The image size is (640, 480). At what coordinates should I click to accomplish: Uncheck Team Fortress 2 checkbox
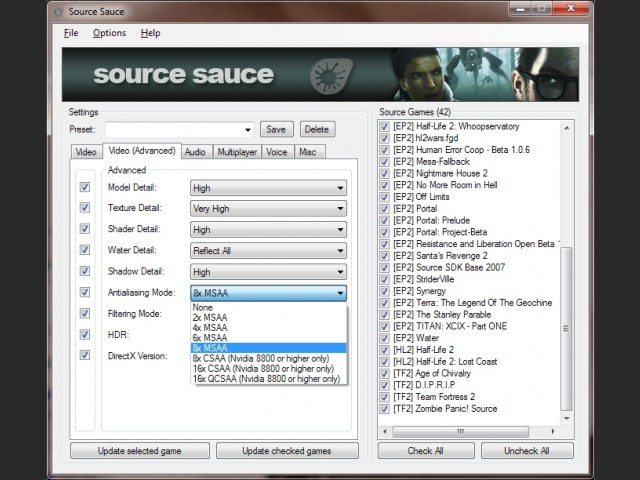(384, 397)
